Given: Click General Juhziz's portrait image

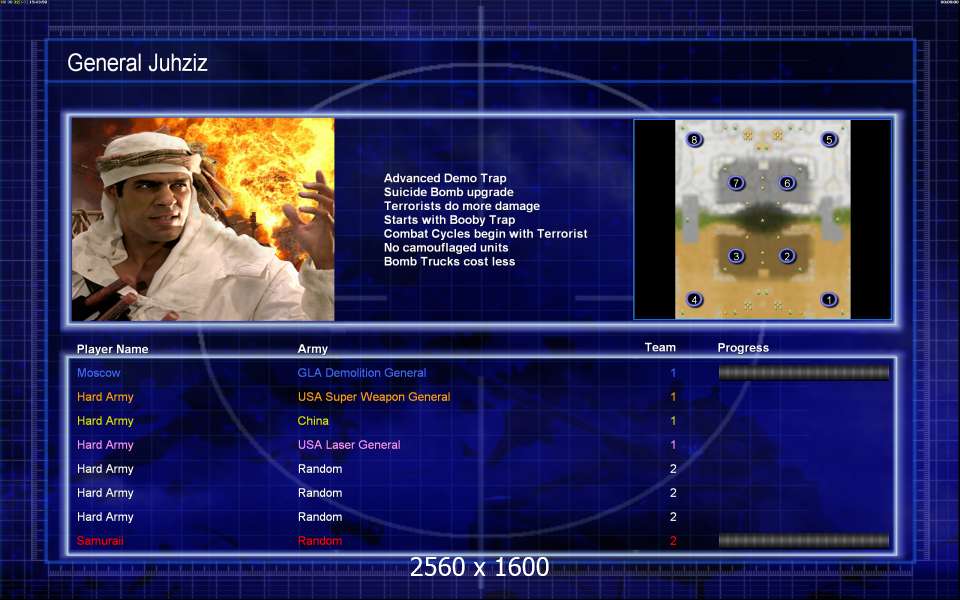Looking at the screenshot, I should [x=203, y=219].
